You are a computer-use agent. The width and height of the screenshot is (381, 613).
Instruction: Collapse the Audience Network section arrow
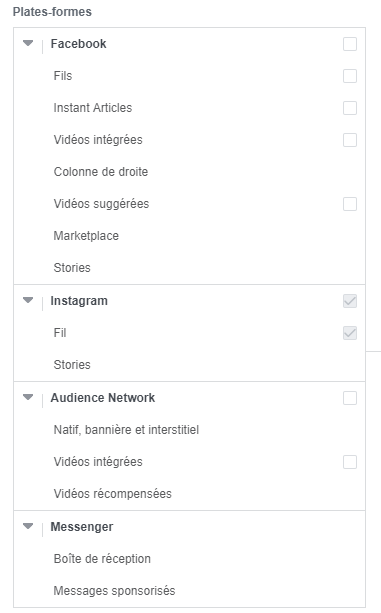pyautogui.click(x=28, y=397)
